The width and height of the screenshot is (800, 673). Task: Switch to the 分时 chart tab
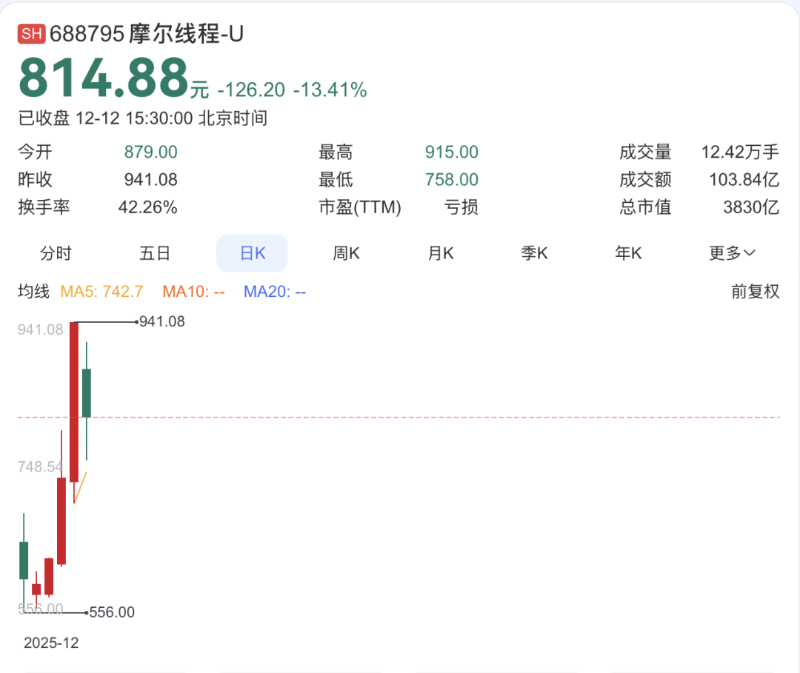tap(56, 253)
